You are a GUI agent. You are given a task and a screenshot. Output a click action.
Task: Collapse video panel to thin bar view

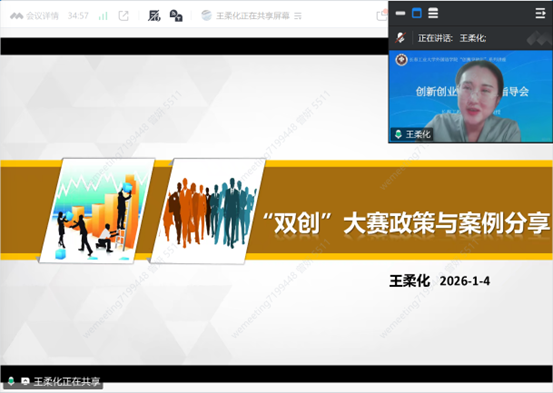click(x=400, y=13)
